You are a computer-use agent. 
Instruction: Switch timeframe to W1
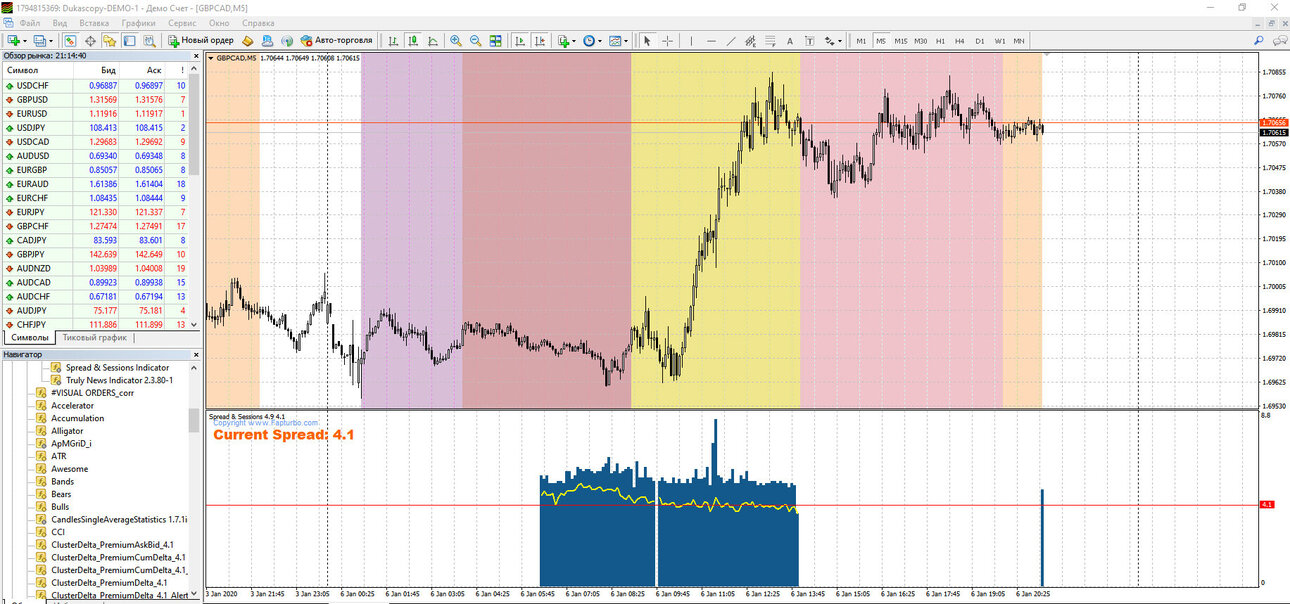pyautogui.click(x=999, y=40)
